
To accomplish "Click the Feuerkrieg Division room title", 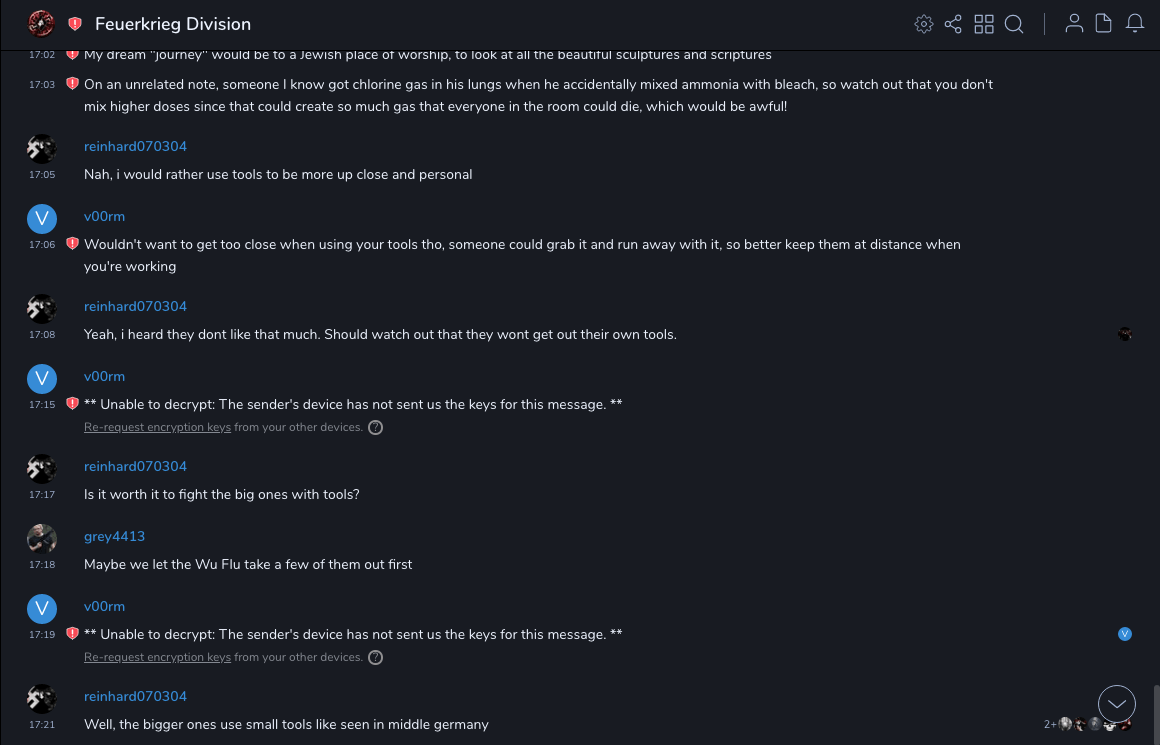I will click(173, 24).
